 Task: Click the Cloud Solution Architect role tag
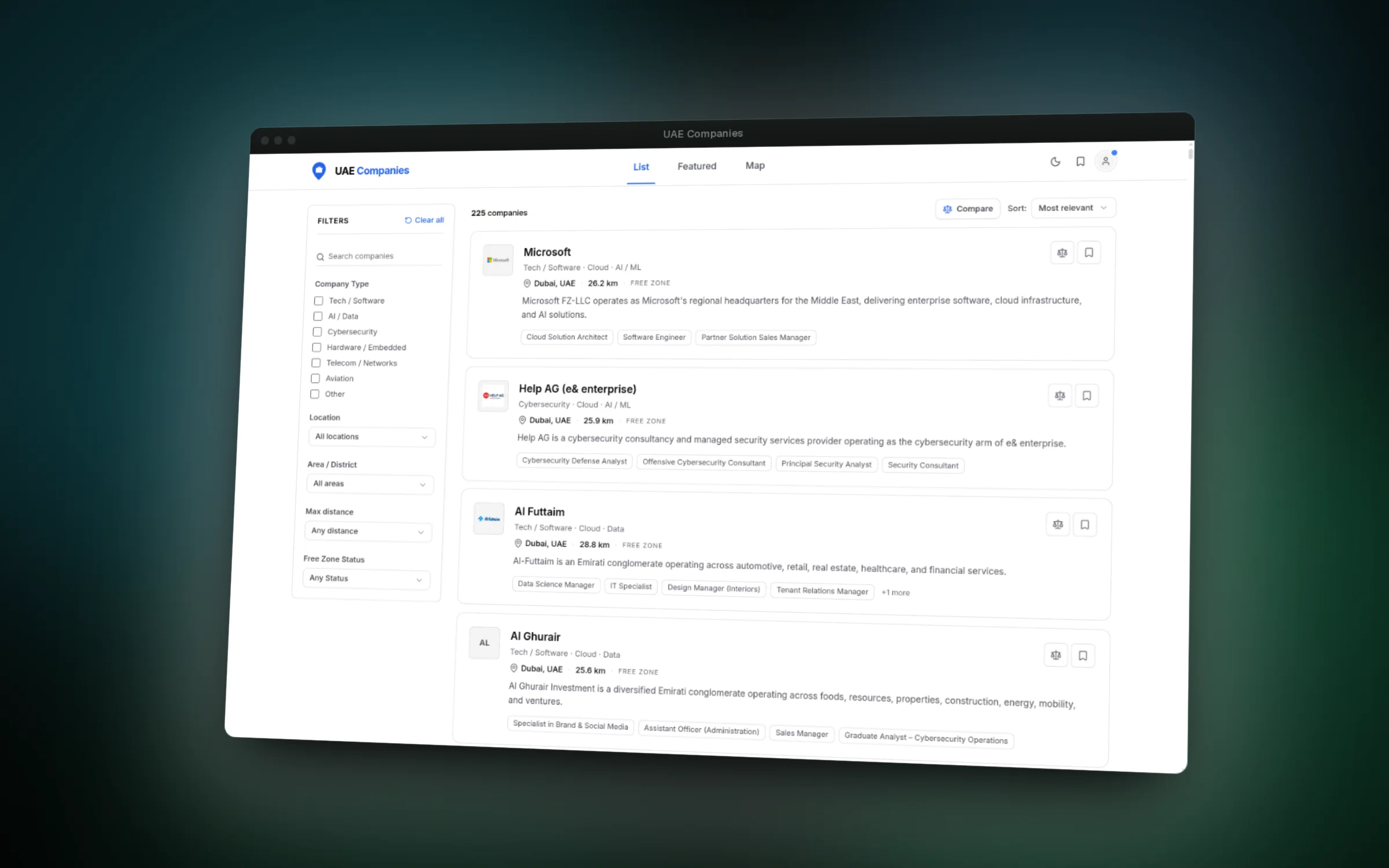tap(567, 337)
